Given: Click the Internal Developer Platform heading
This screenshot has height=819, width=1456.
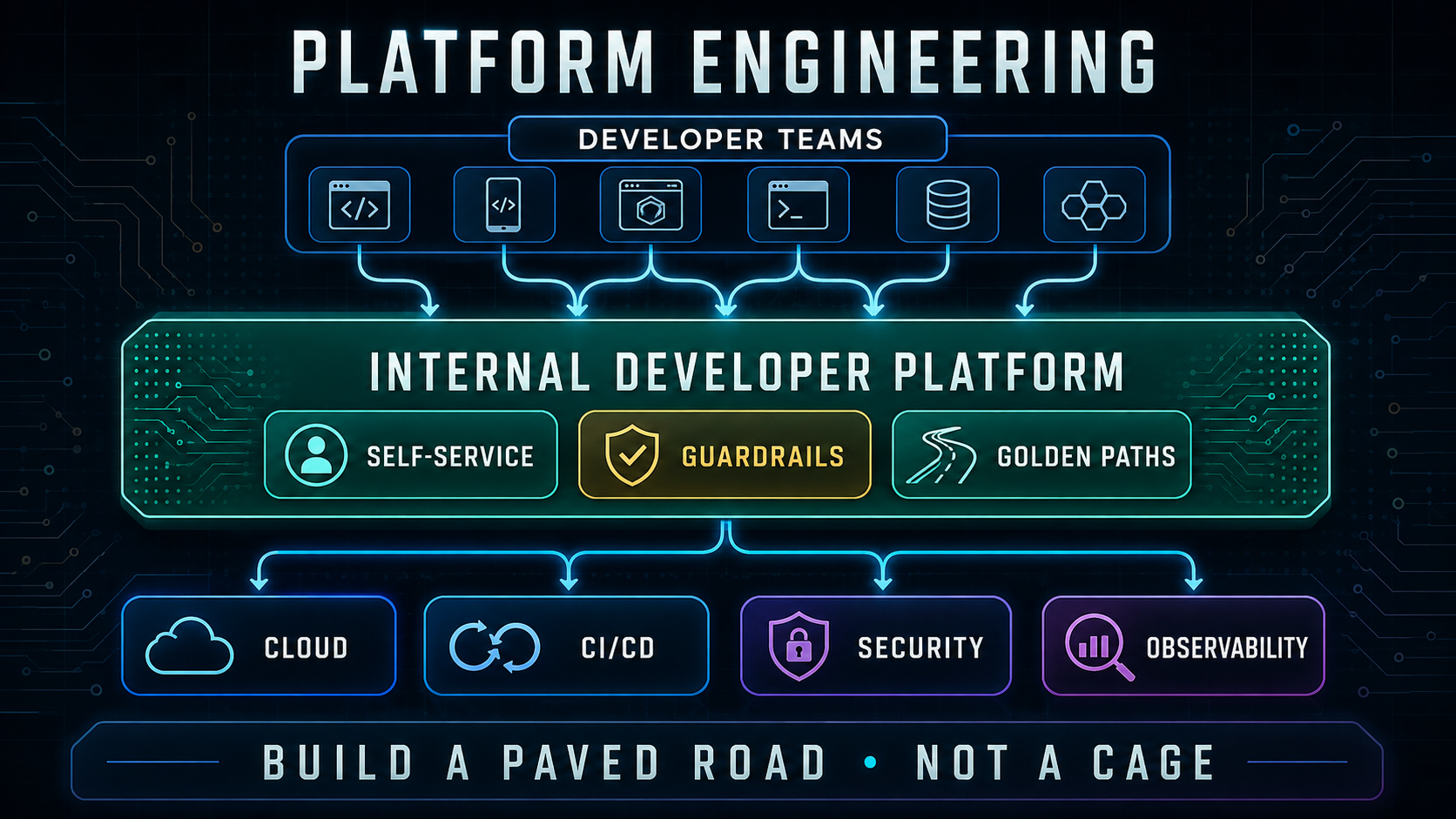Looking at the screenshot, I should pos(747,373).
